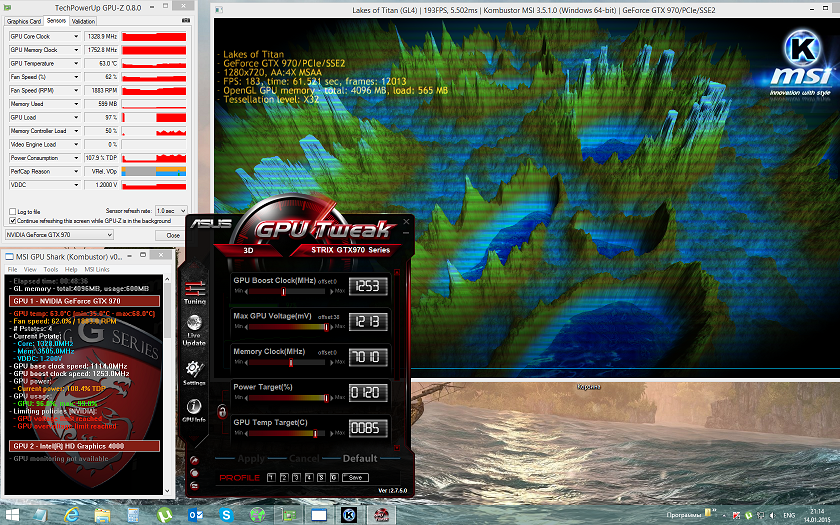Open GPU Tweak Settings gear
The image size is (840, 525).
point(194,371)
